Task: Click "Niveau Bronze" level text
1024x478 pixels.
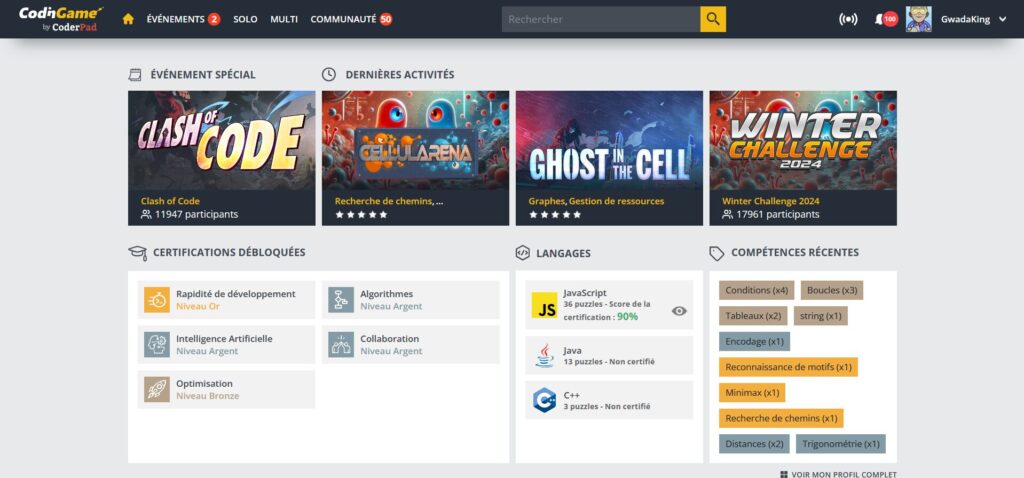Action: (x=208, y=396)
